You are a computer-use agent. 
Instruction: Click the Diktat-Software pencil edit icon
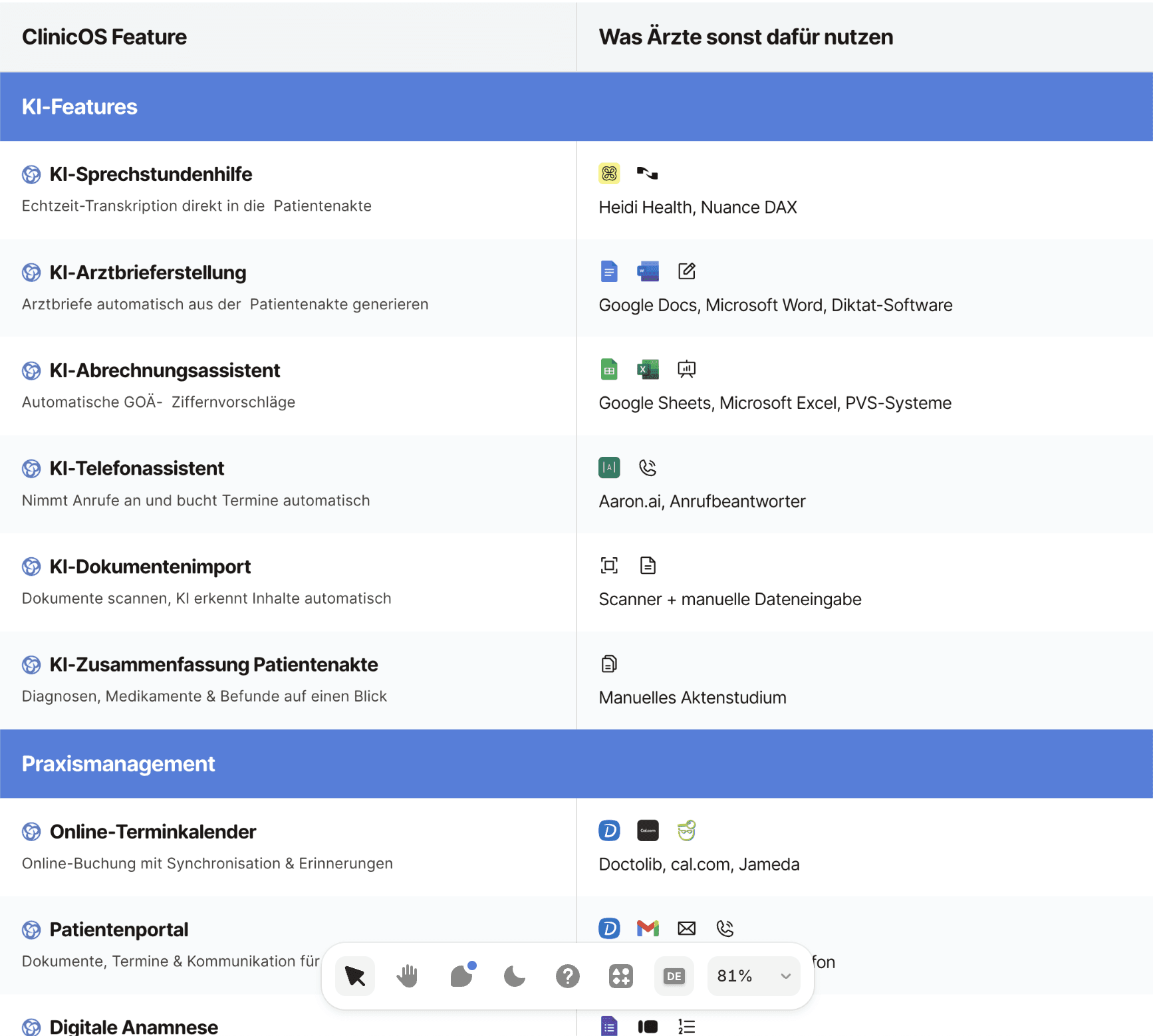coord(687,271)
